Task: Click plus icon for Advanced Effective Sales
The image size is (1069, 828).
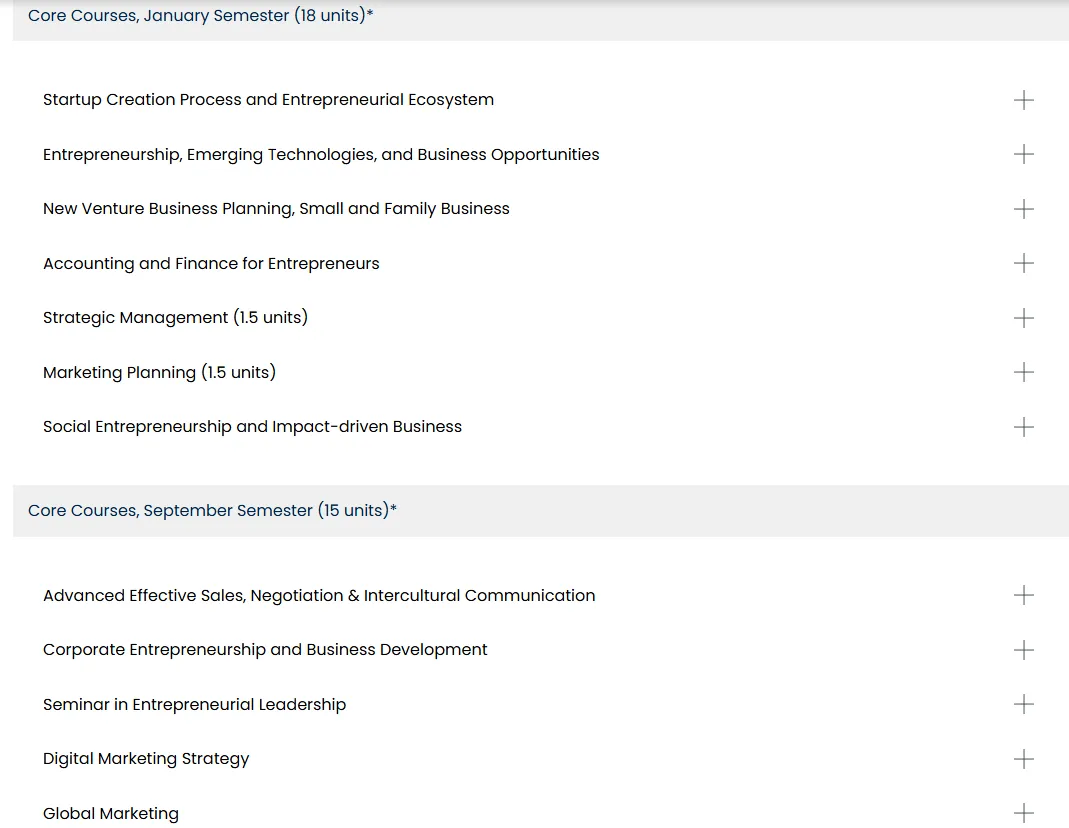Action: [1023, 595]
